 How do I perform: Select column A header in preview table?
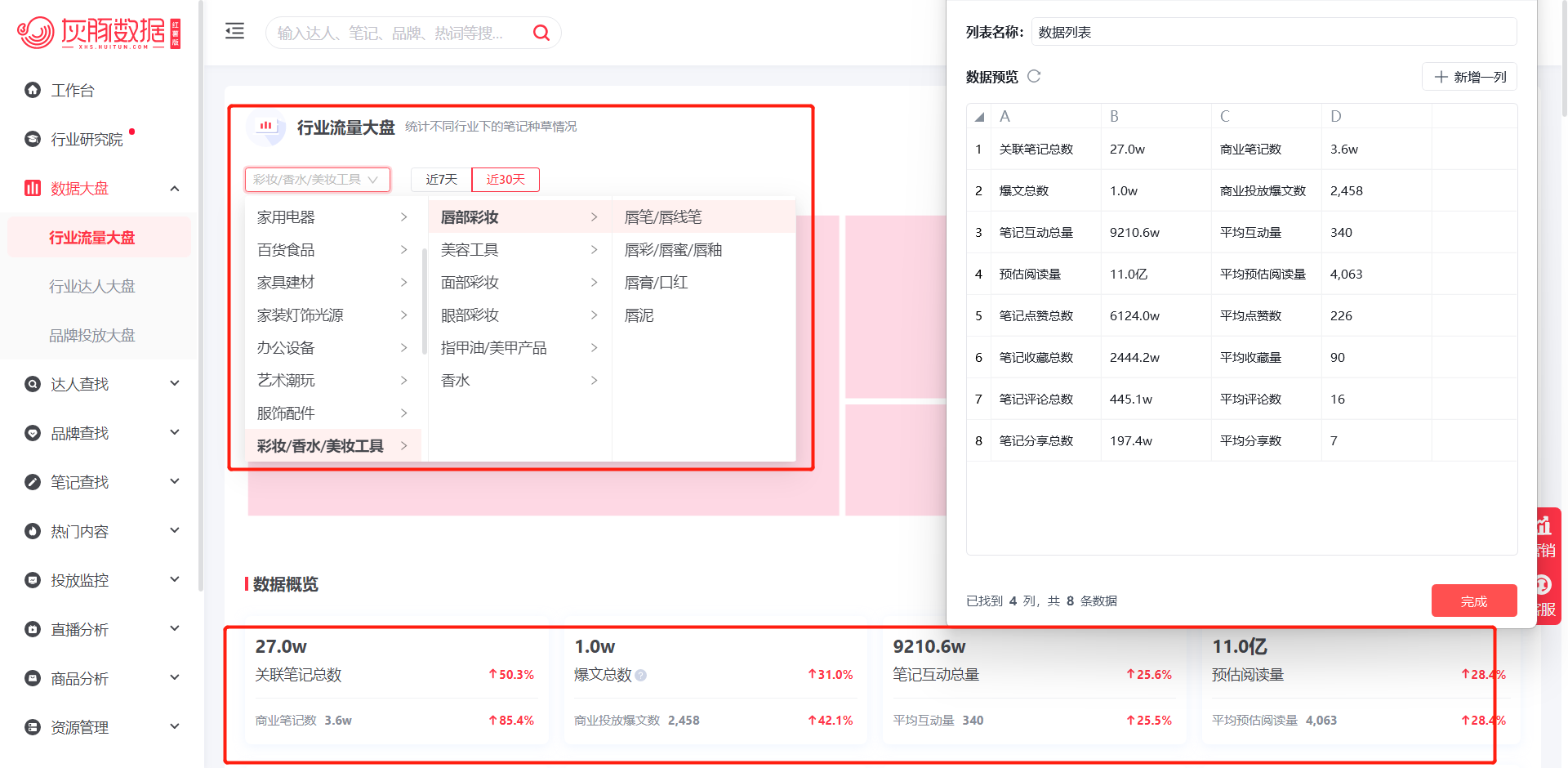(x=1046, y=117)
